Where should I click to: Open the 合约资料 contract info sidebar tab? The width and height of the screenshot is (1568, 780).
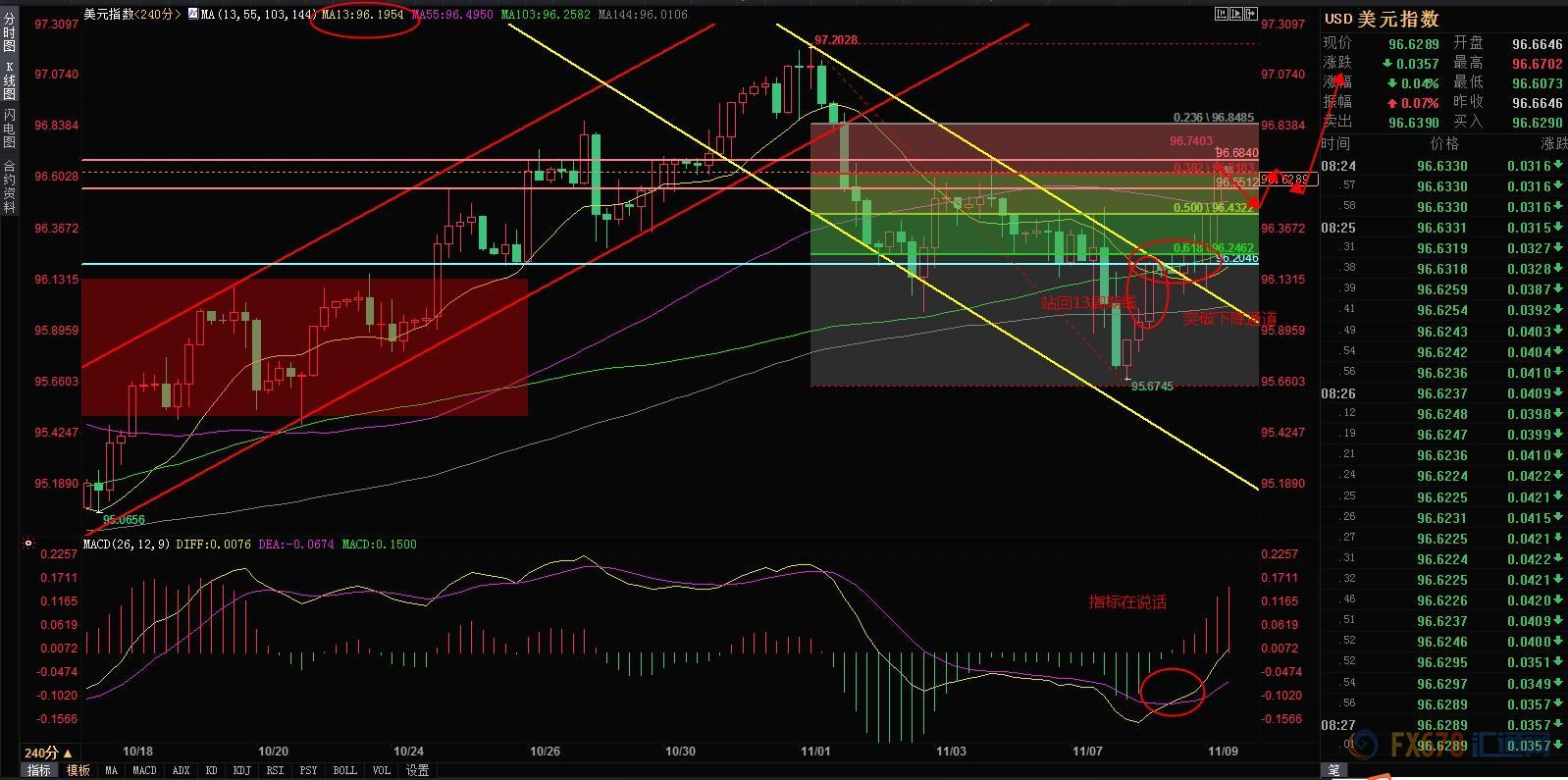[9, 187]
